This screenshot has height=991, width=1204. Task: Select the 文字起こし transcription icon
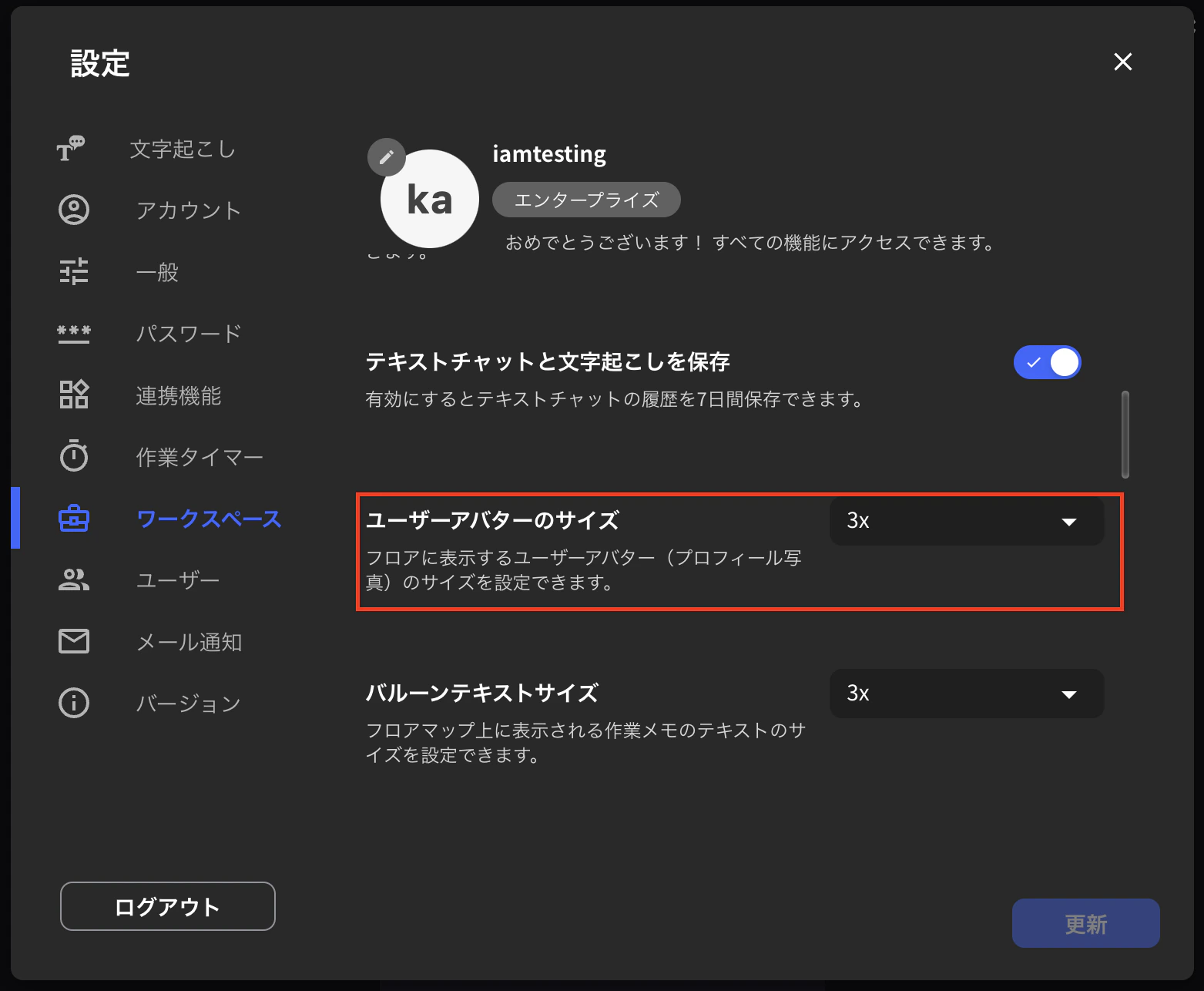coord(73,149)
